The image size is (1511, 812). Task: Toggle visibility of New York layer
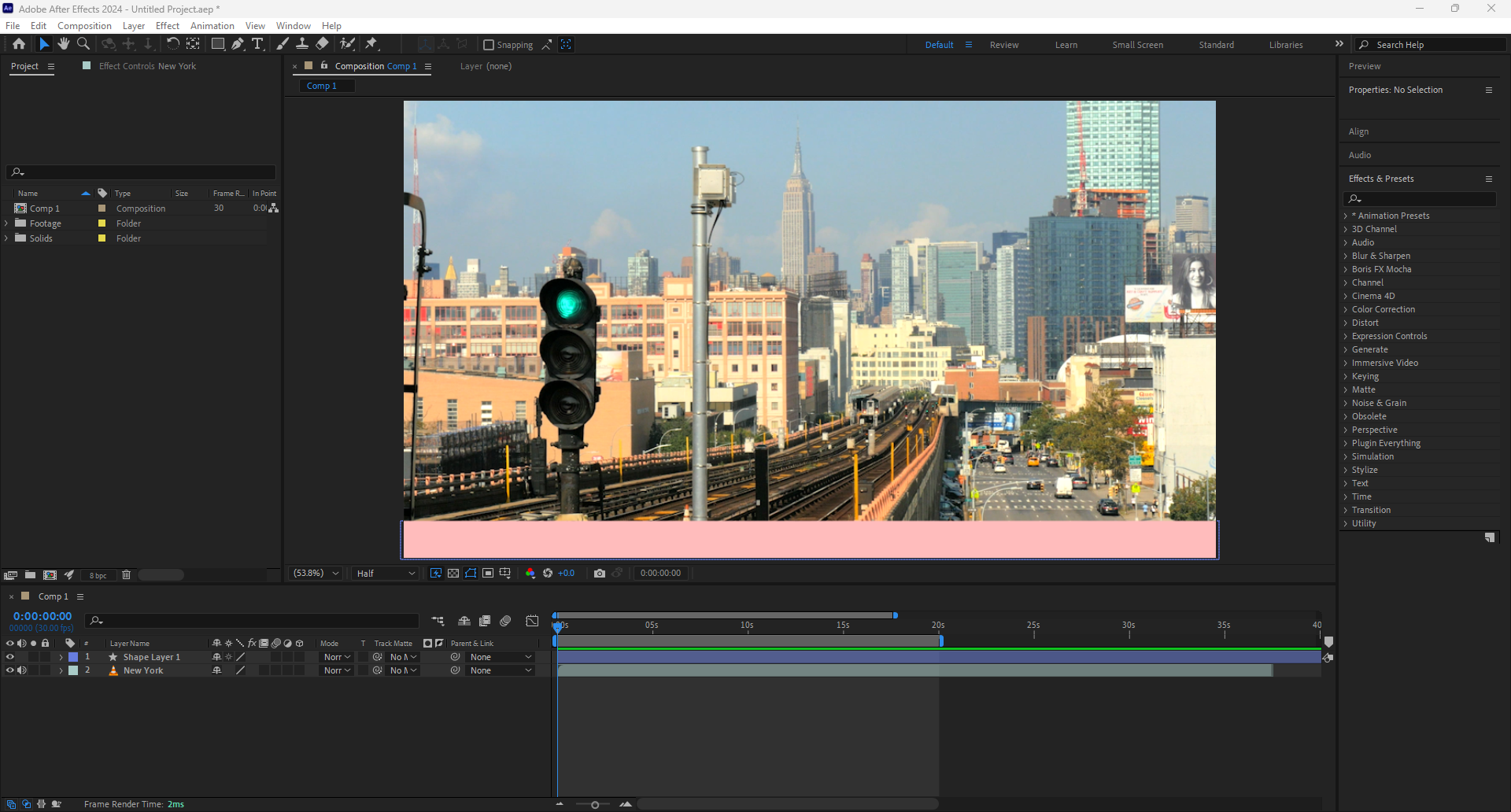10,670
